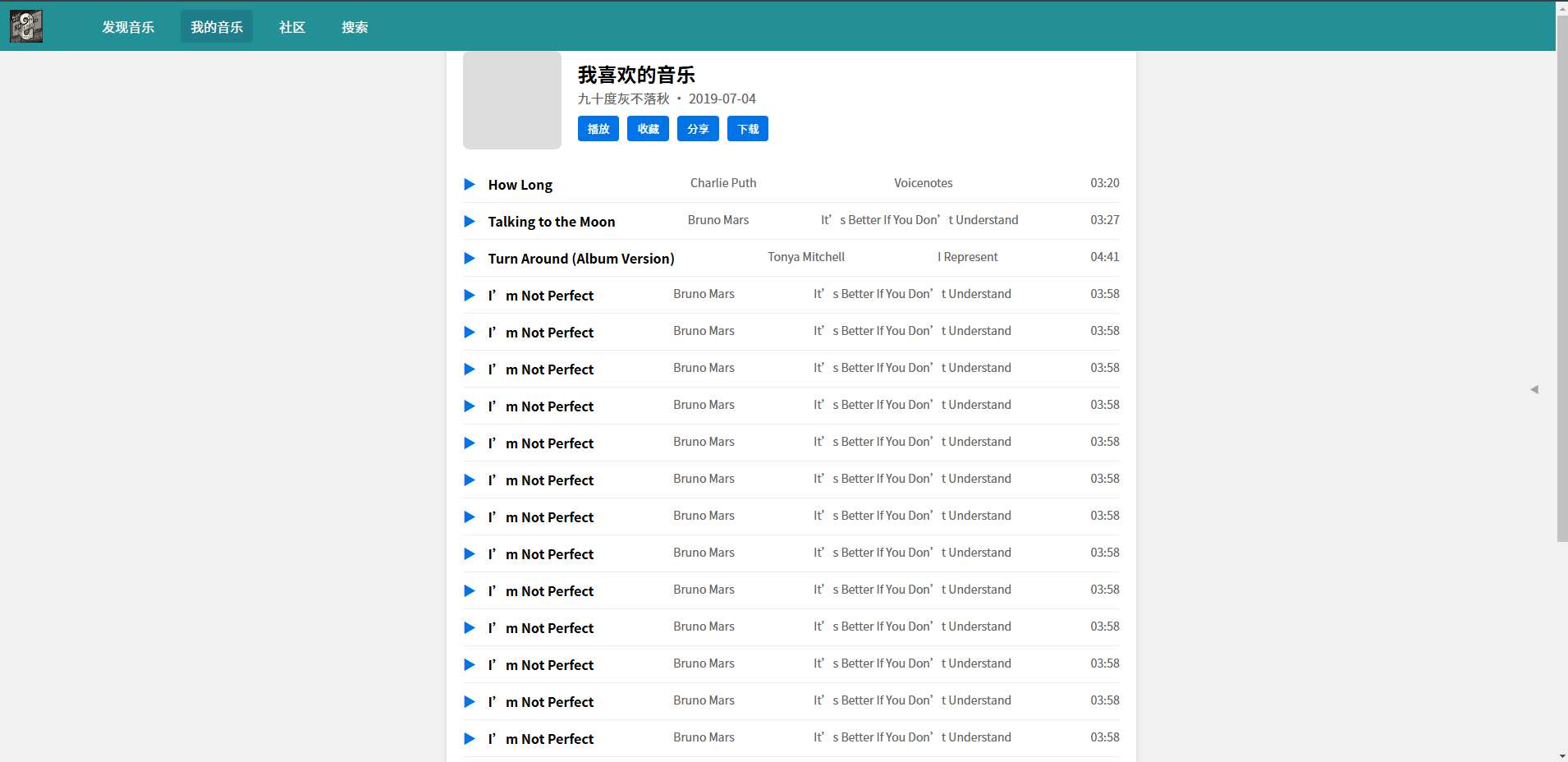Click the 播放 button to play the playlist
The height and width of the screenshot is (762, 1568).
(x=598, y=128)
